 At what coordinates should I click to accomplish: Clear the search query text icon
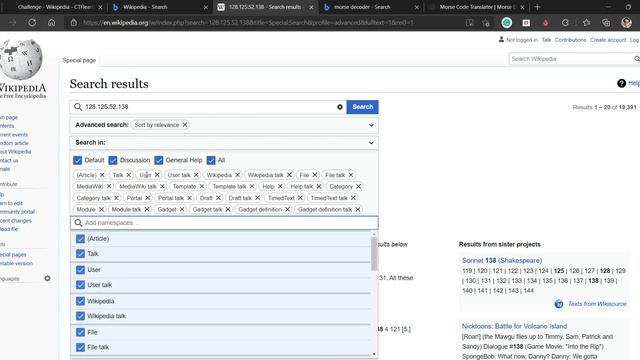click(340, 107)
